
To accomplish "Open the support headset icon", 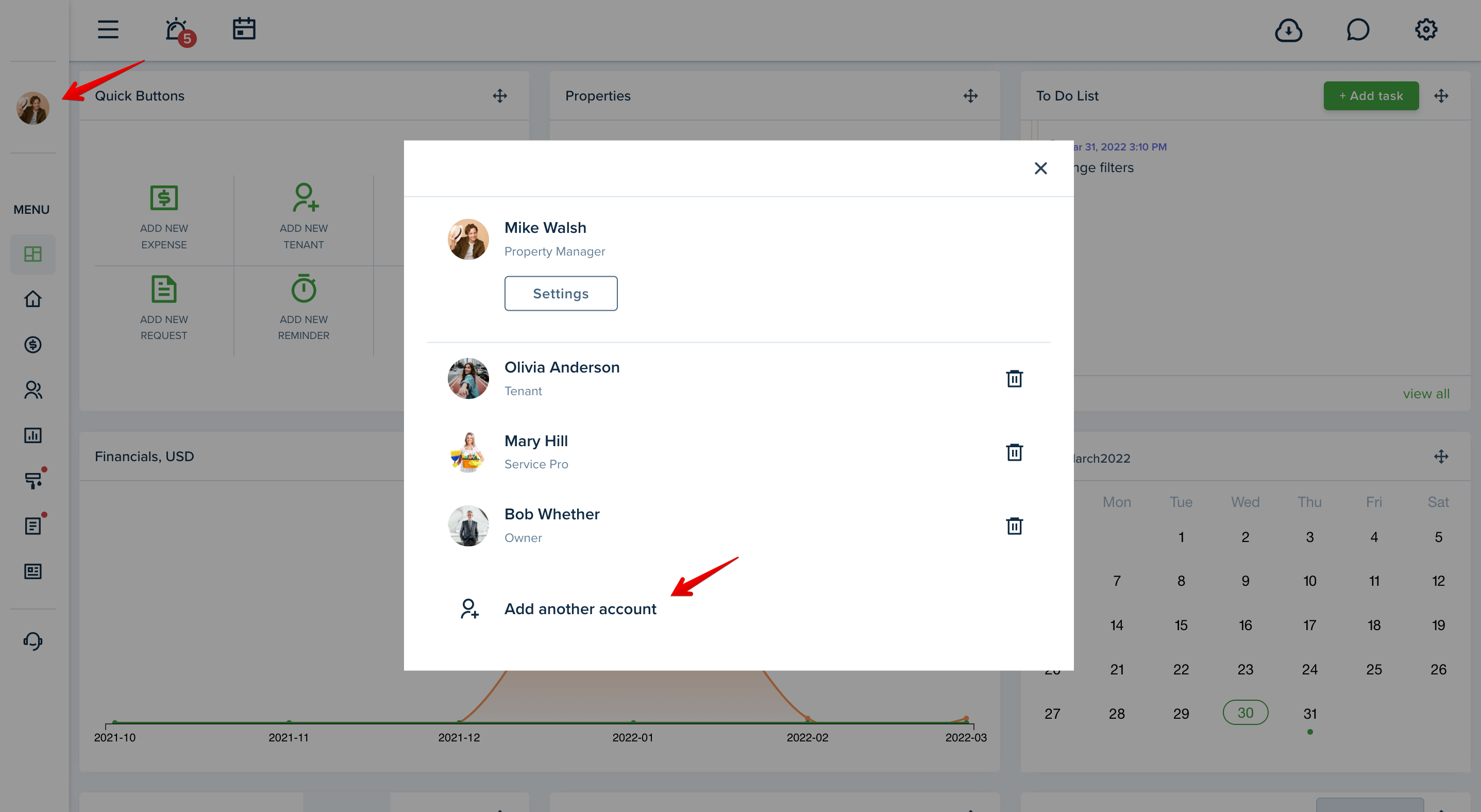I will pyautogui.click(x=33, y=640).
